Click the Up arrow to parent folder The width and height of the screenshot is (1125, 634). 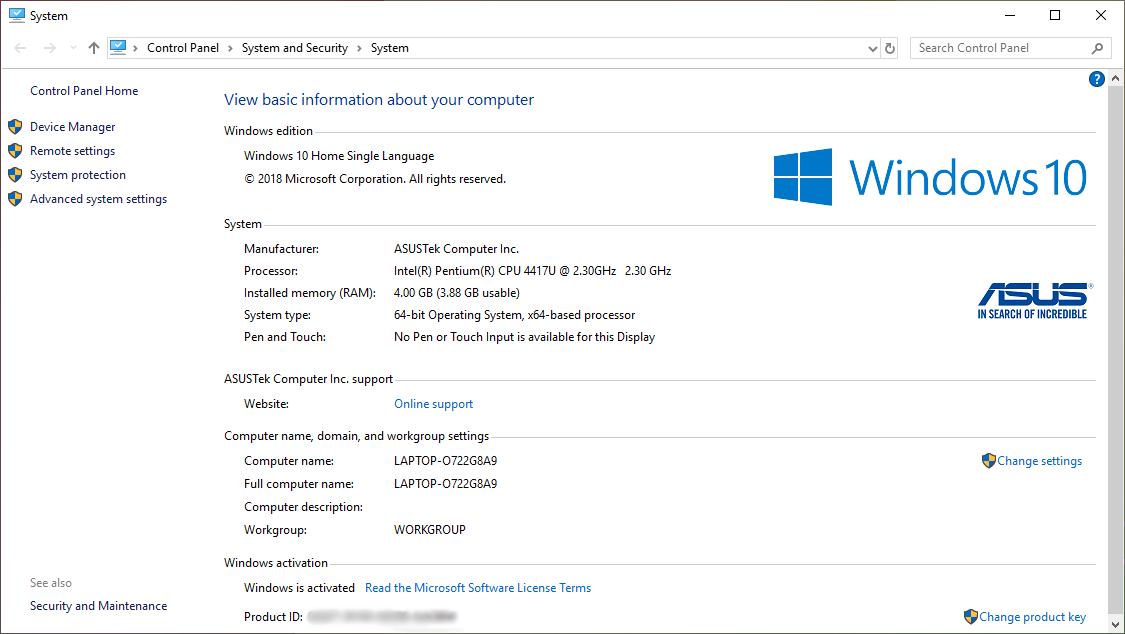pyautogui.click(x=94, y=48)
